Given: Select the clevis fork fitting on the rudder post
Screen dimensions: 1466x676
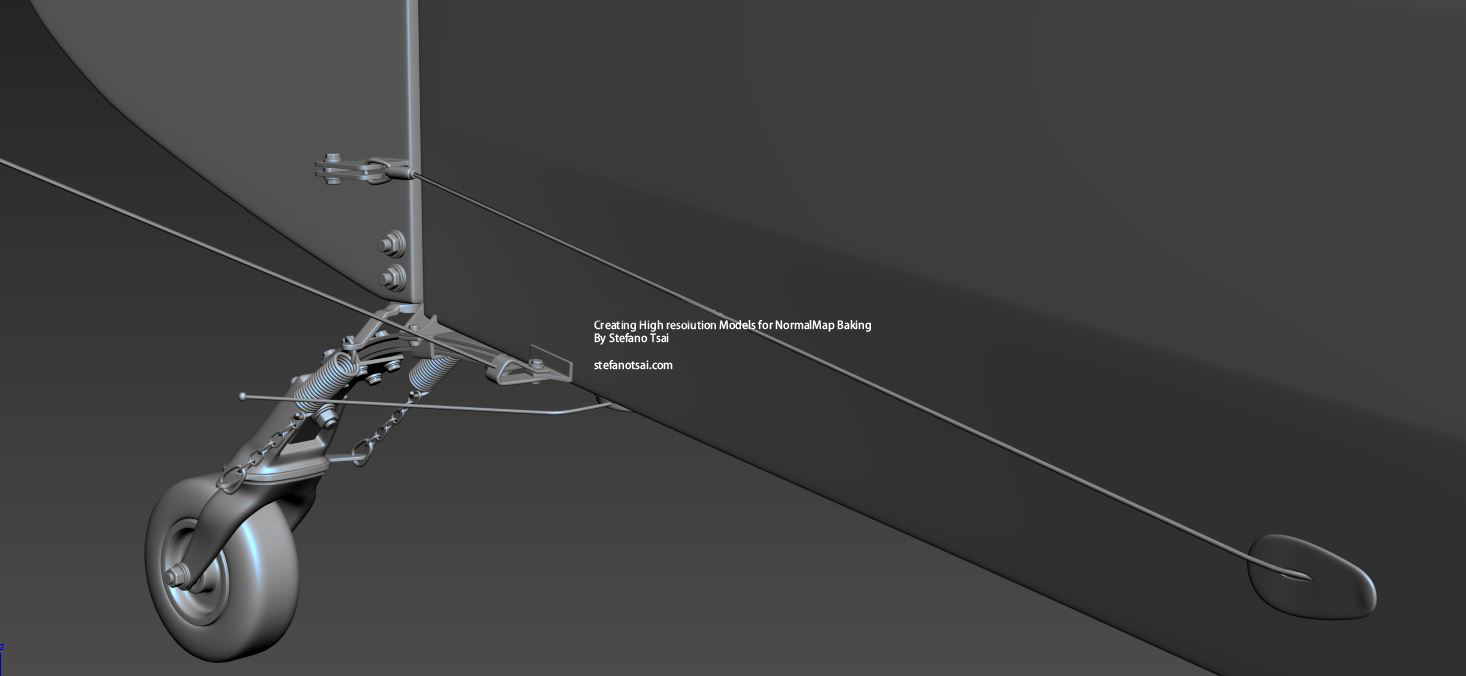Looking at the screenshot, I should [x=362, y=170].
